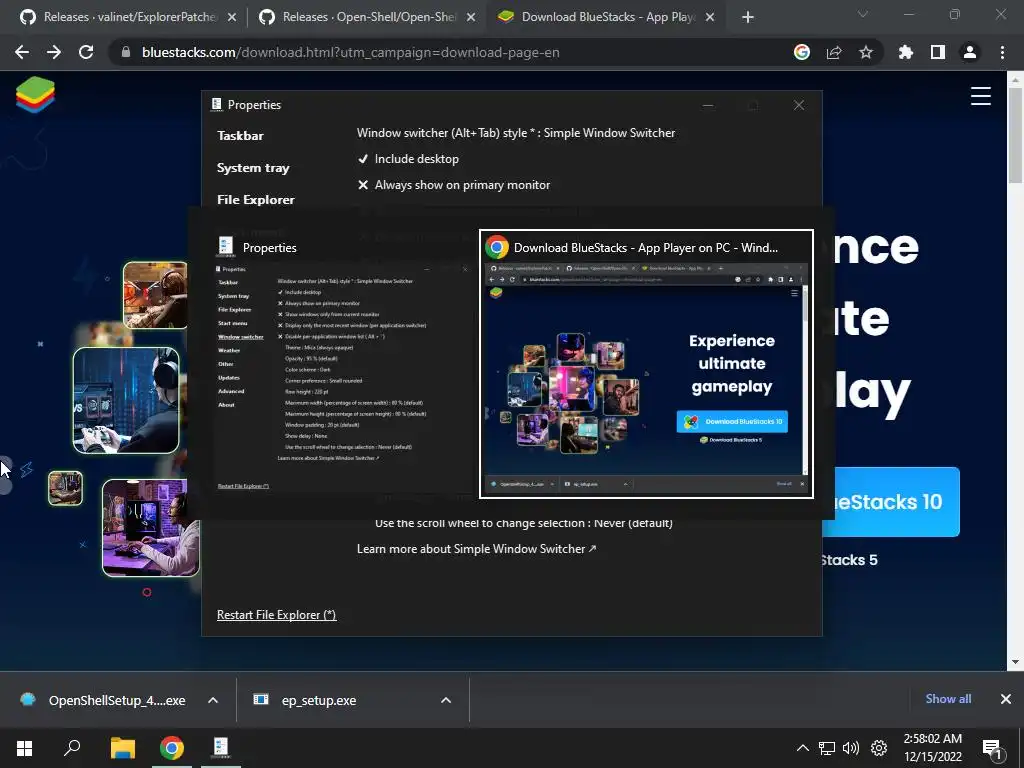Click Chrome icon in switcher title
Screen dimensions: 1024x768
[x=497, y=248]
